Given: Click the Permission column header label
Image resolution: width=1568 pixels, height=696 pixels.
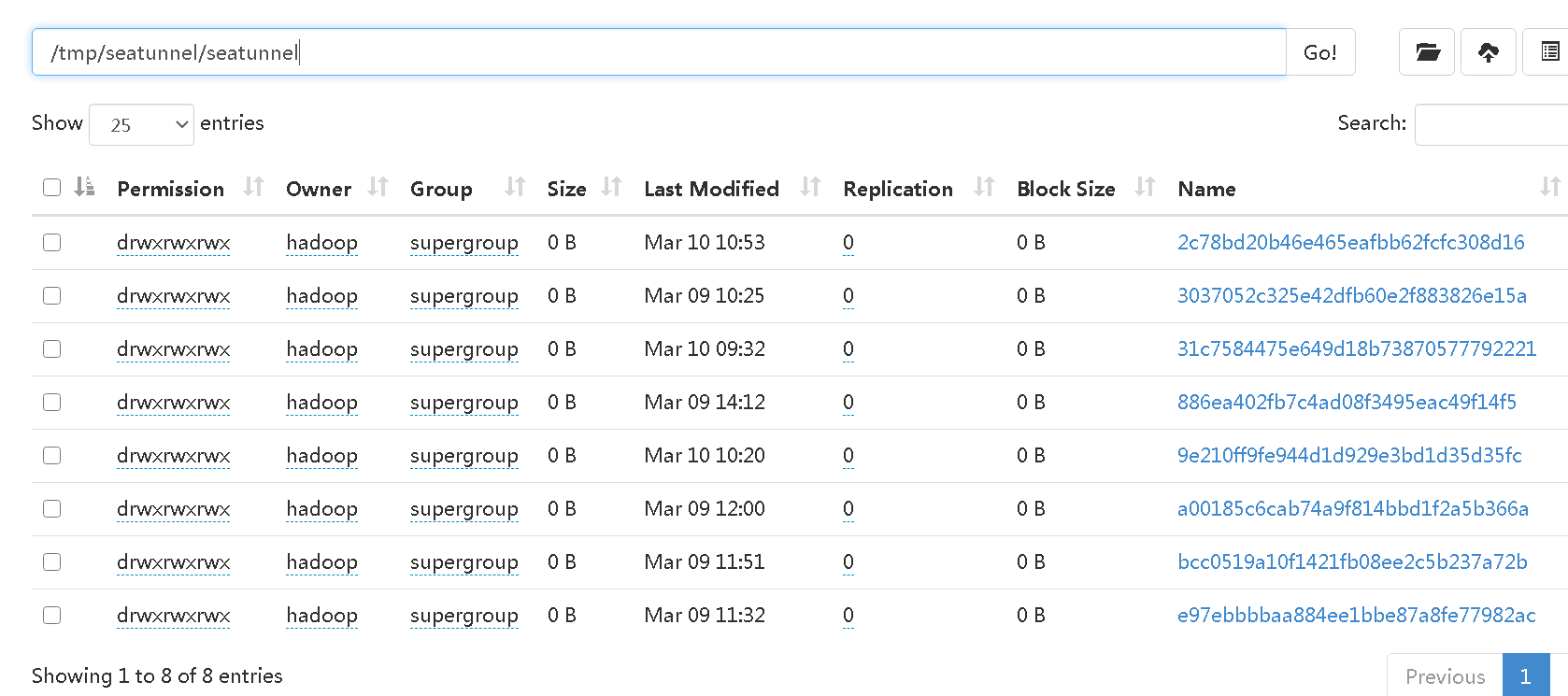Looking at the screenshot, I should 171,189.
